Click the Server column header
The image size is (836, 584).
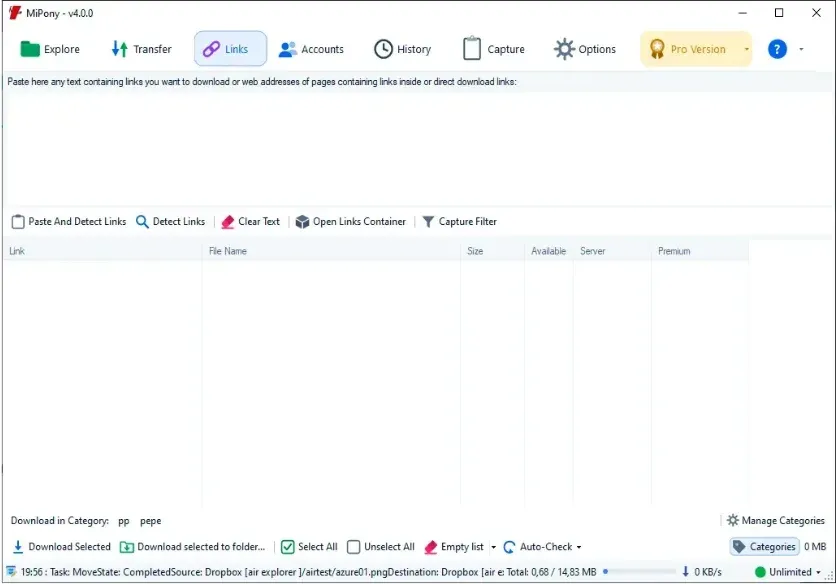pyautogui.click(x=612, y=251)
